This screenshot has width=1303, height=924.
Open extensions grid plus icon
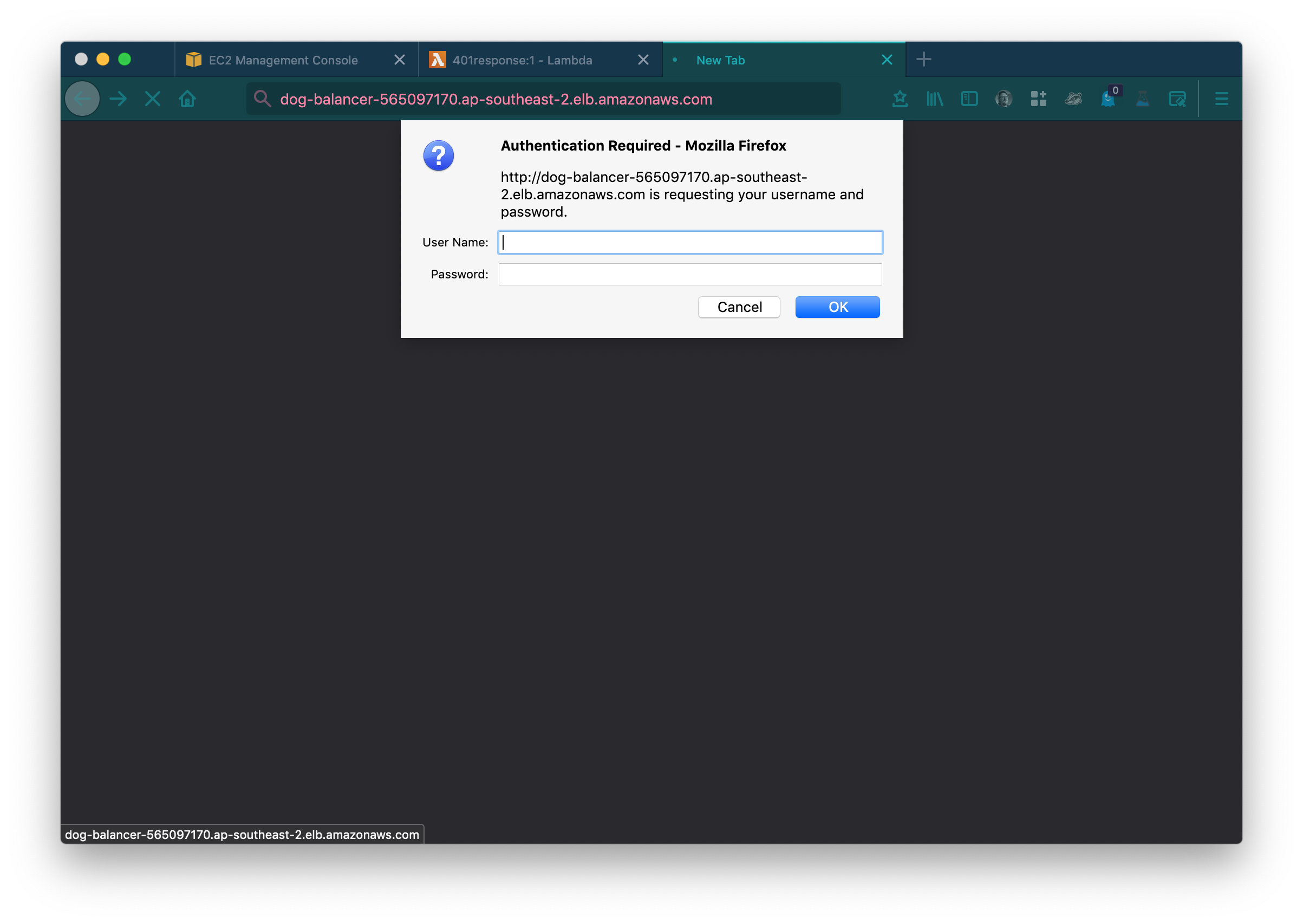1039,99
